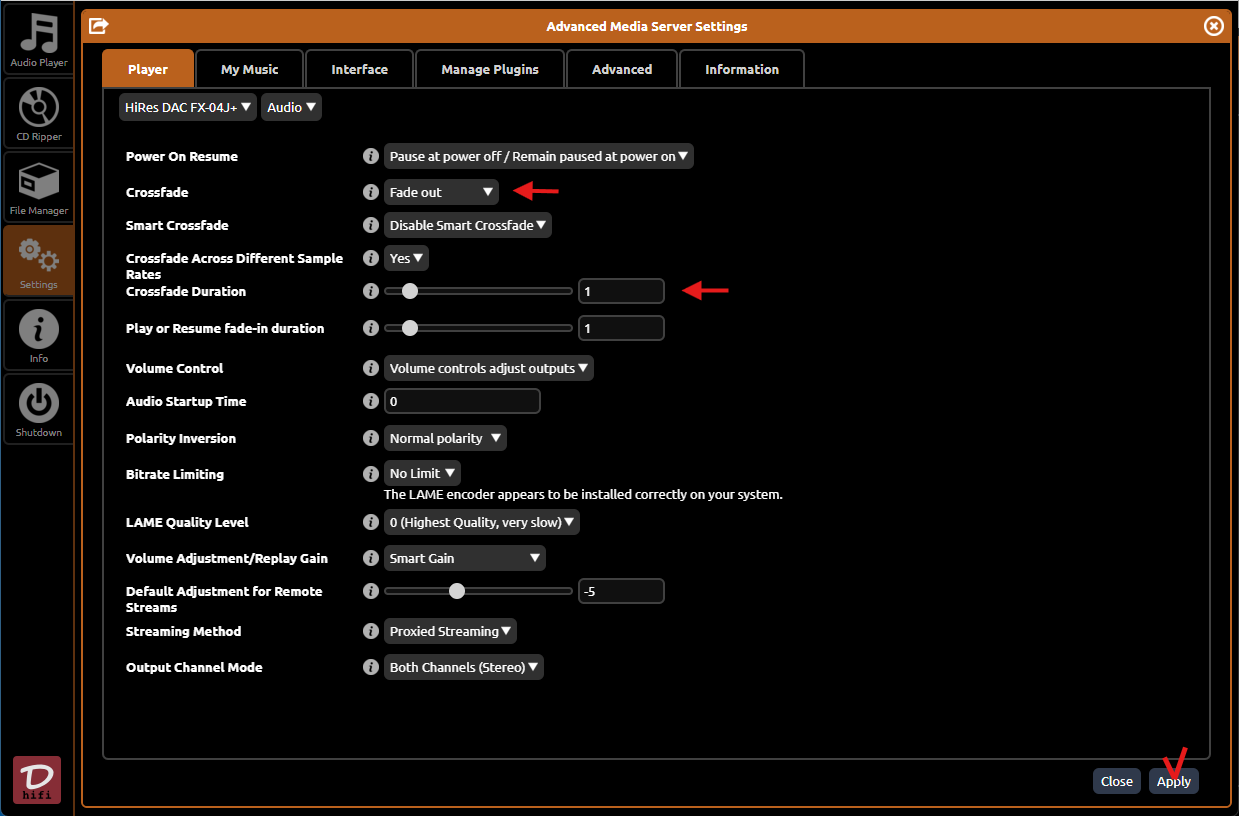
Task: Click the Crossfade Duration slider handle
Action: [409, 291]
